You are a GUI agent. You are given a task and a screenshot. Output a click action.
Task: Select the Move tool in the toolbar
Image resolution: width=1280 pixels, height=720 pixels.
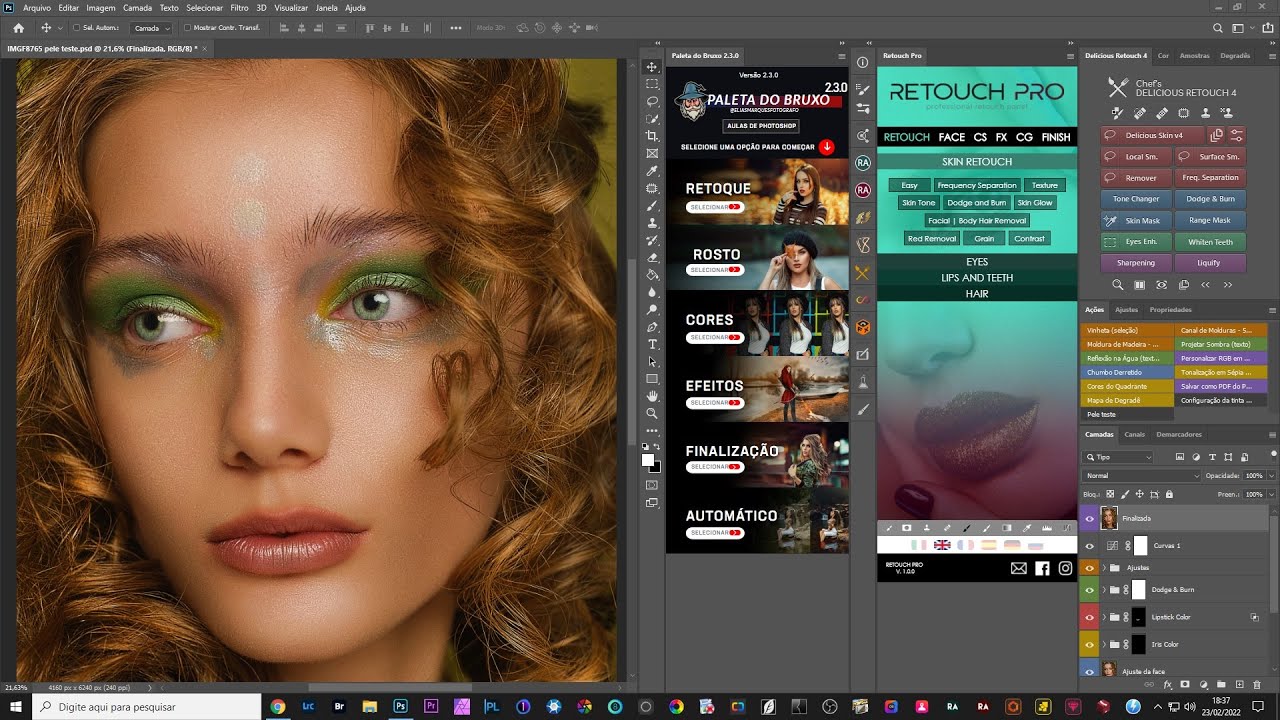652,67
